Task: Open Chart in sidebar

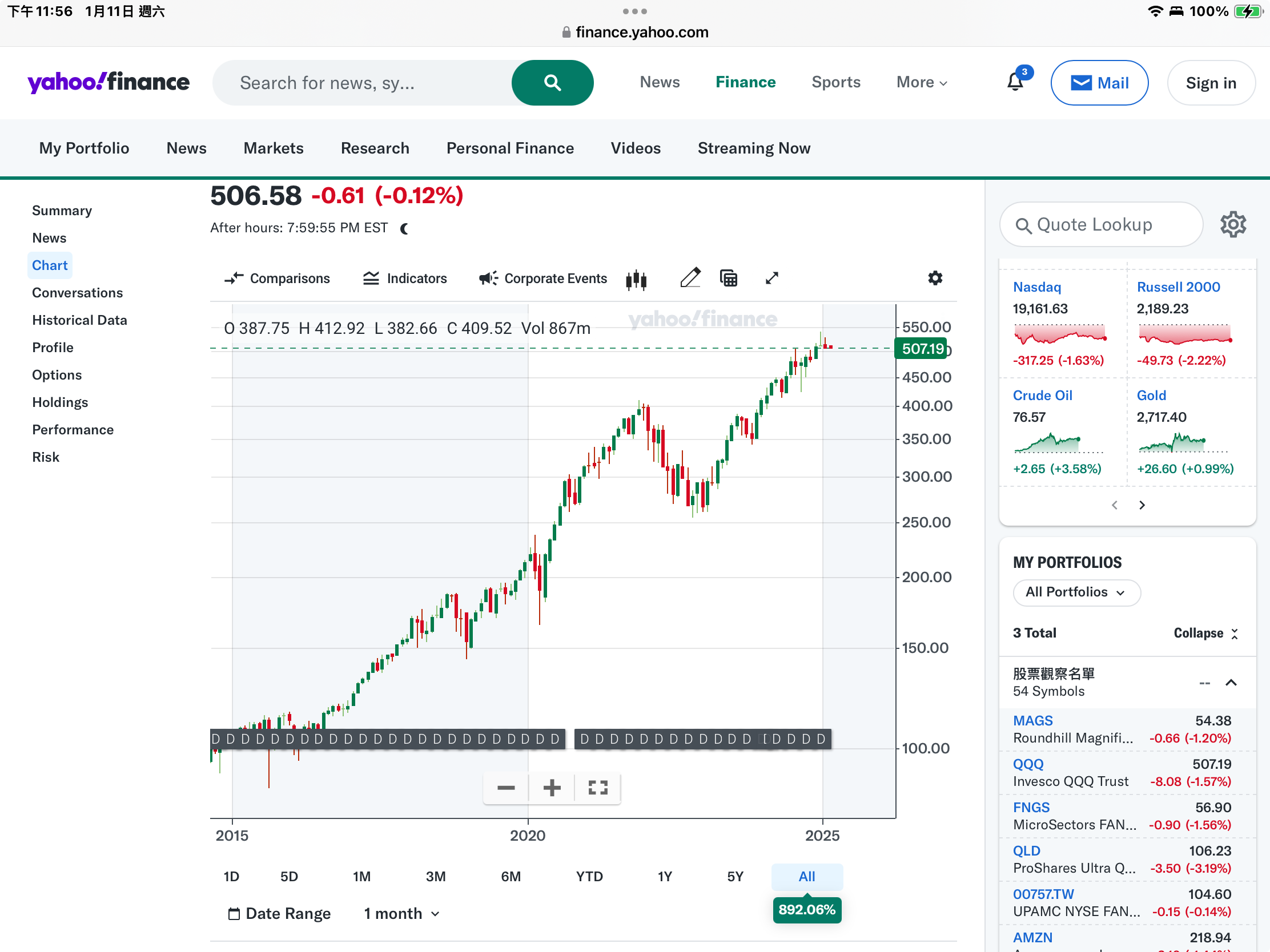Action: (50, 265)
